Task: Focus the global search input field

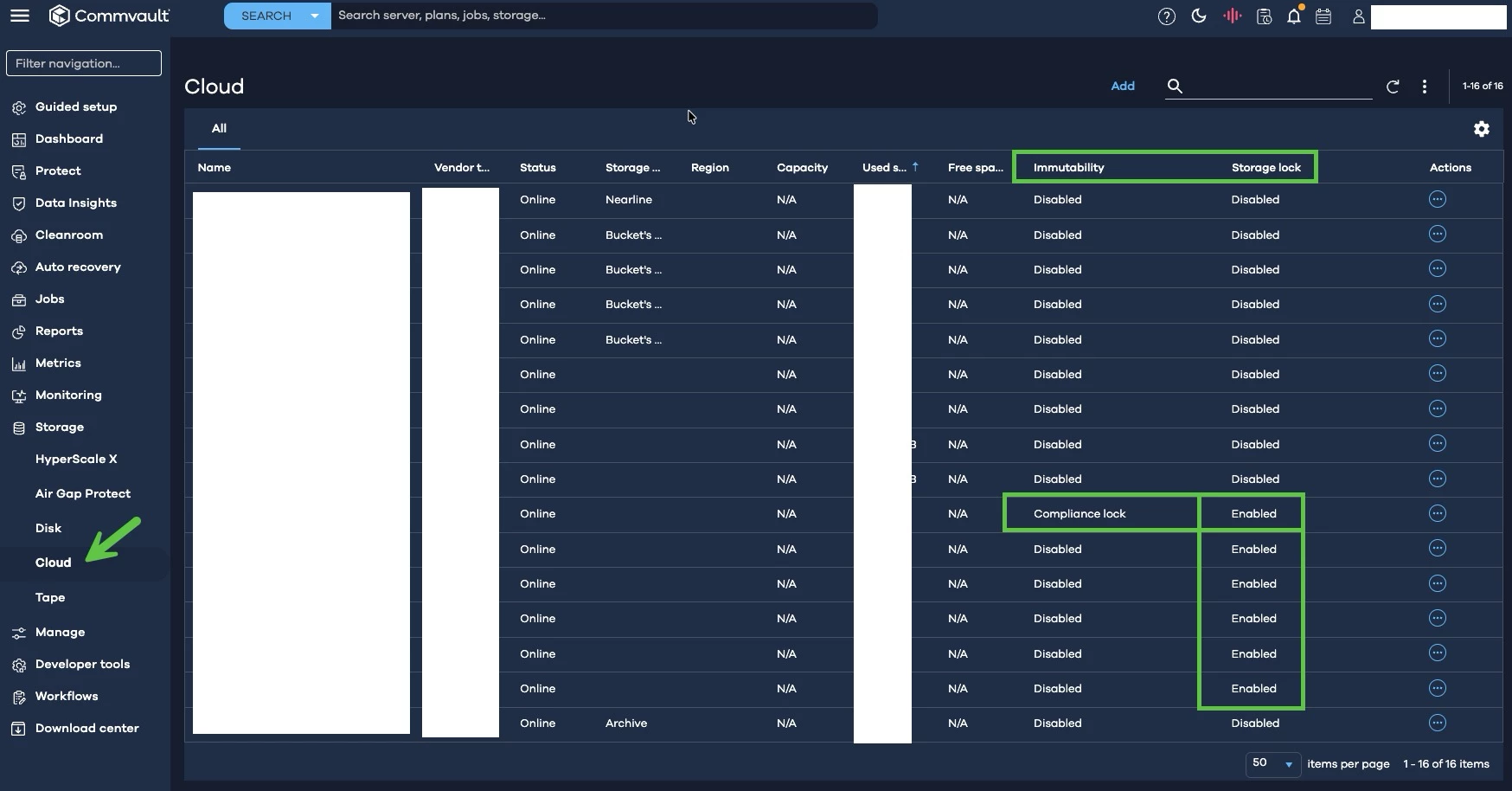Action: tap(604, 16)
